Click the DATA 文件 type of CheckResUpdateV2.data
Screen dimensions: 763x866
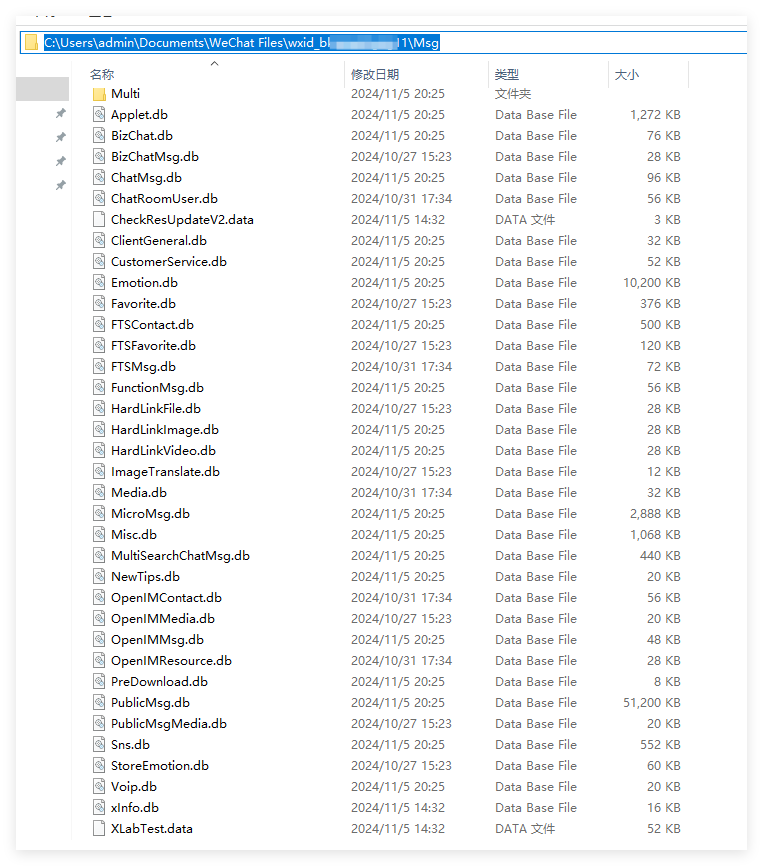coord(525,220)
